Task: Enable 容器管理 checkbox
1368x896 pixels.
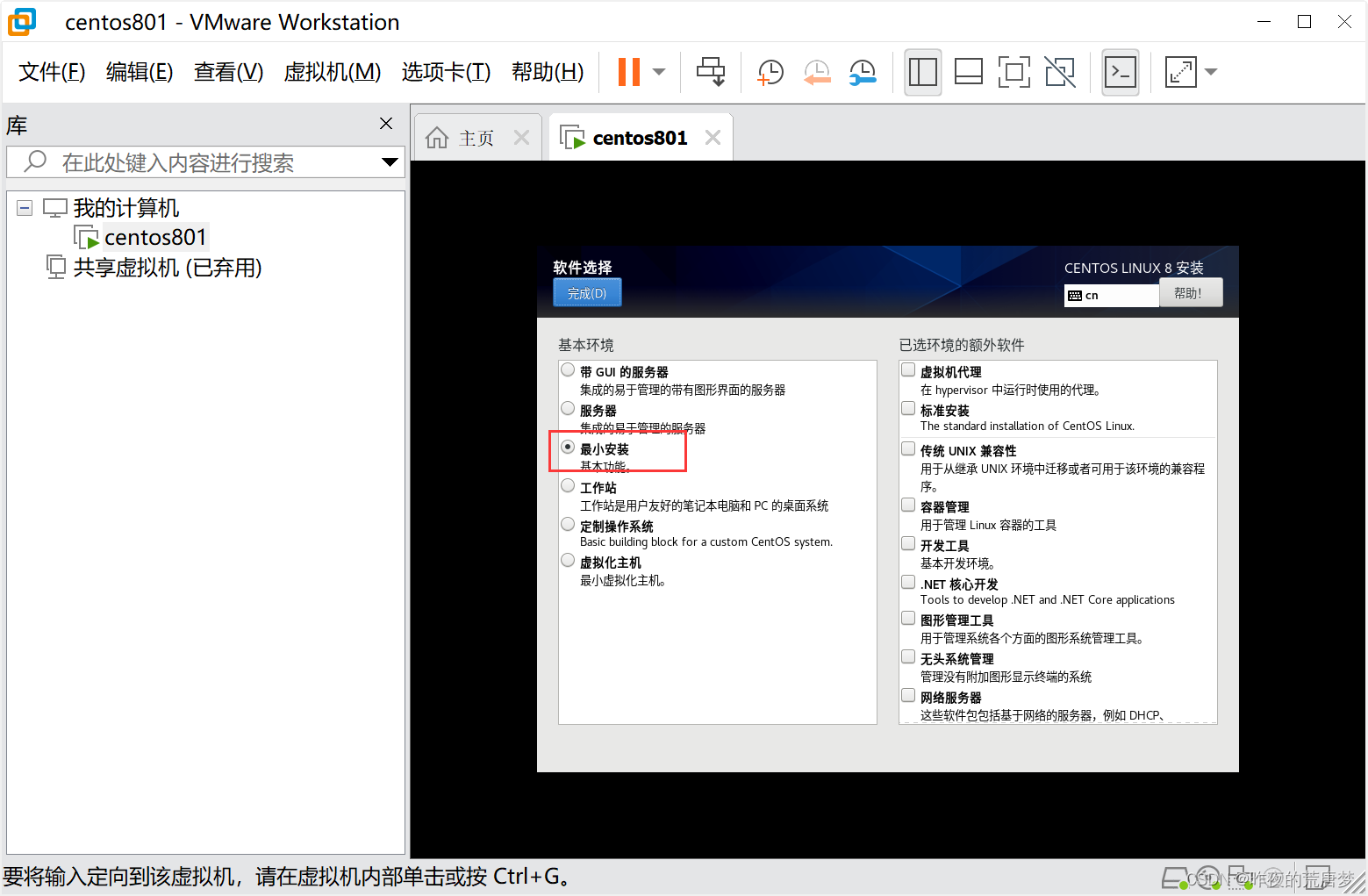Action: 909,505
